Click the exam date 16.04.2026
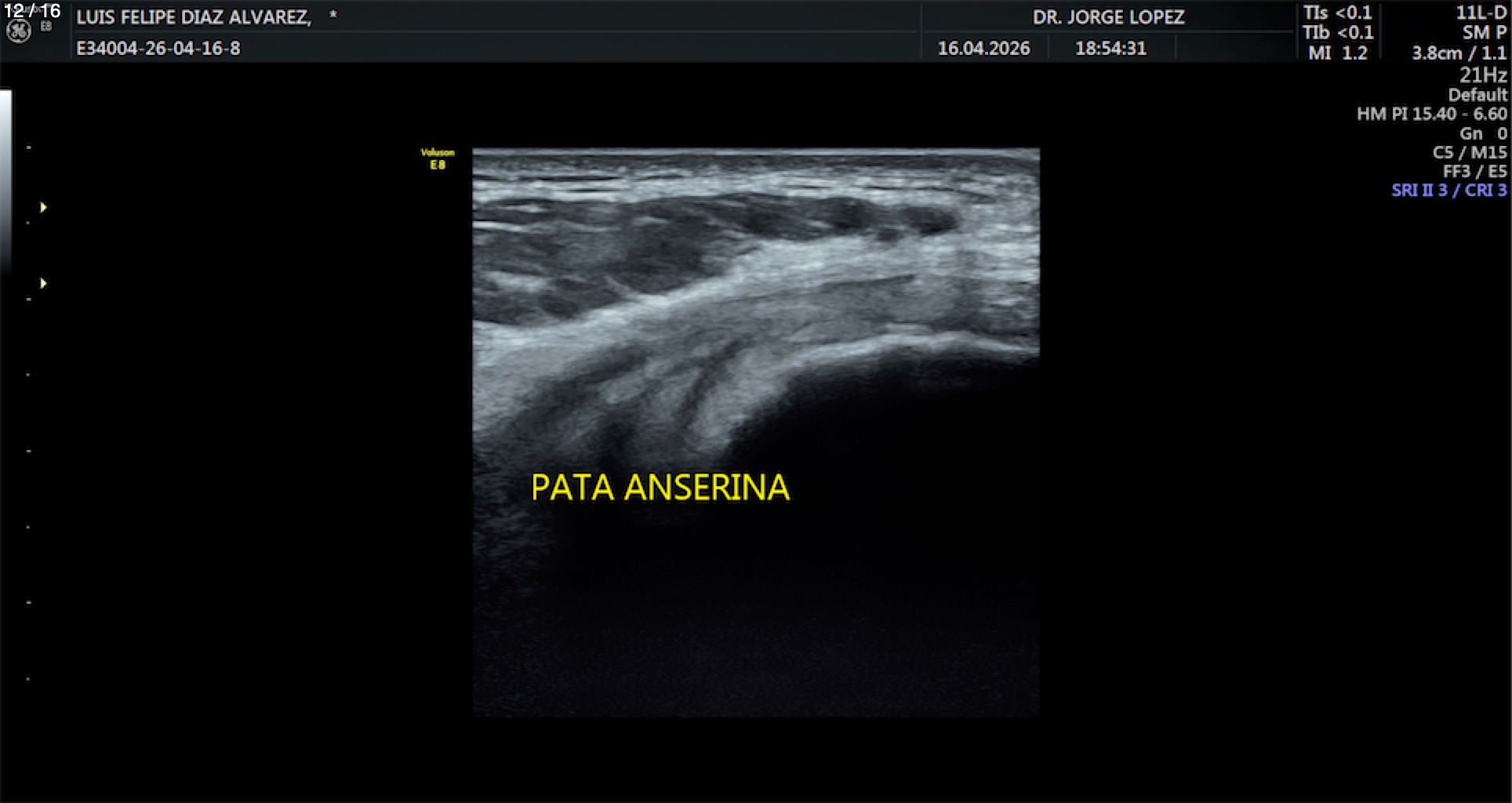Screen dimensions: 1512x803 coord(983,49)
